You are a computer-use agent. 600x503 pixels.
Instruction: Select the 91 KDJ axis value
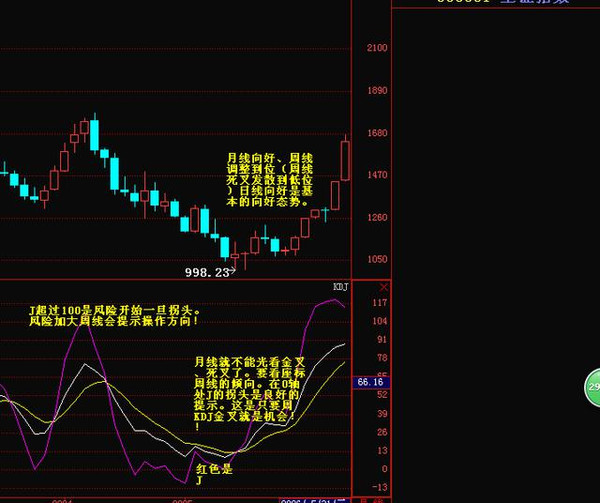pyautogui.click(x=382, y=339)
